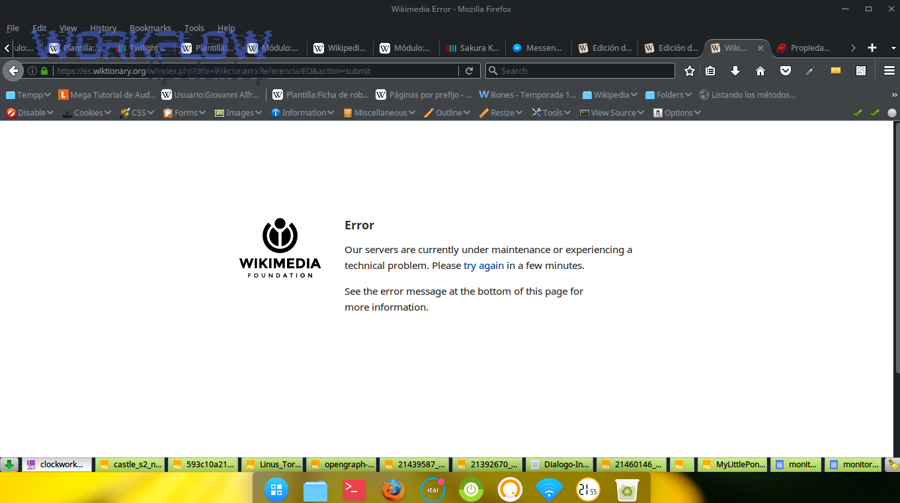Image resolution: width=900 pixels, height=503 pixels.
Task: Switch to the Sakura K... tab
Action: (472, 48)
